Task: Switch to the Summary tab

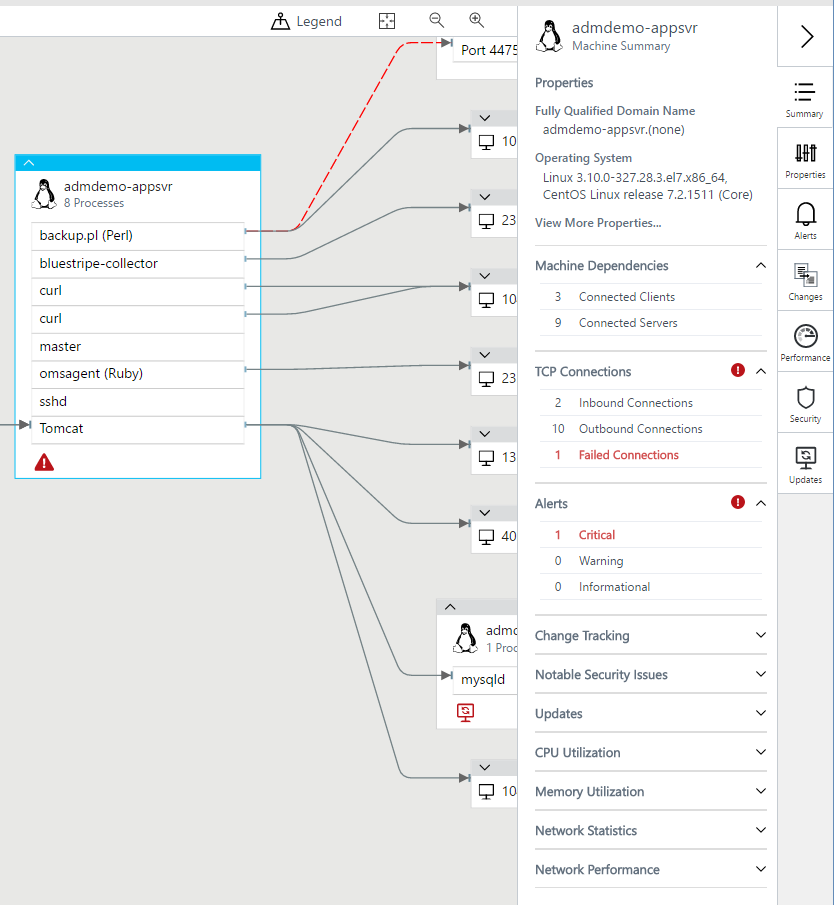Action: 805,98
